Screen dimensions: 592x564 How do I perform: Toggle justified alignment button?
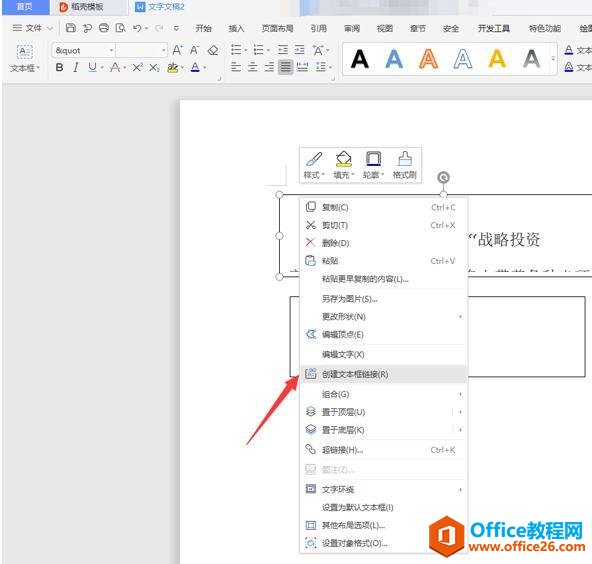click(285, 67)
